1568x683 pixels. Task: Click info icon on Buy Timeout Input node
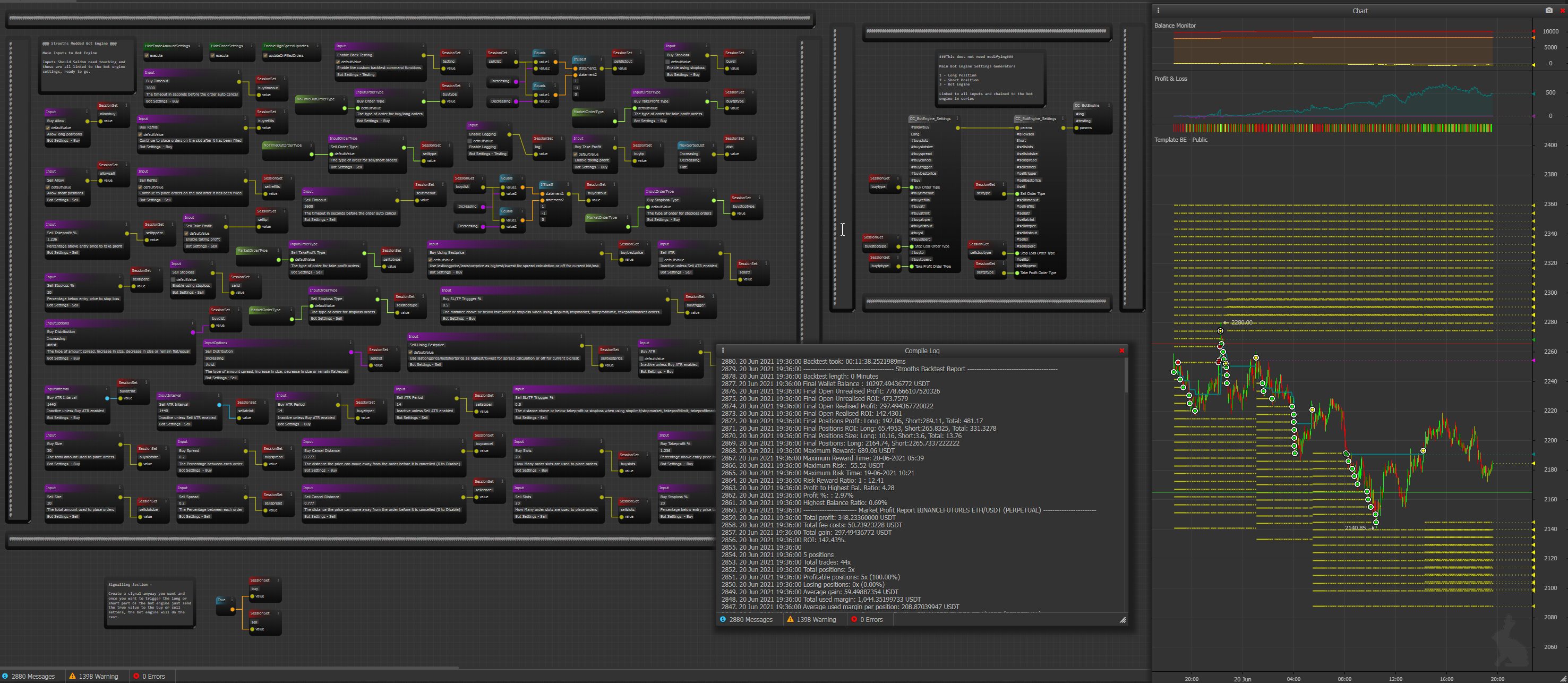[238, 72]
